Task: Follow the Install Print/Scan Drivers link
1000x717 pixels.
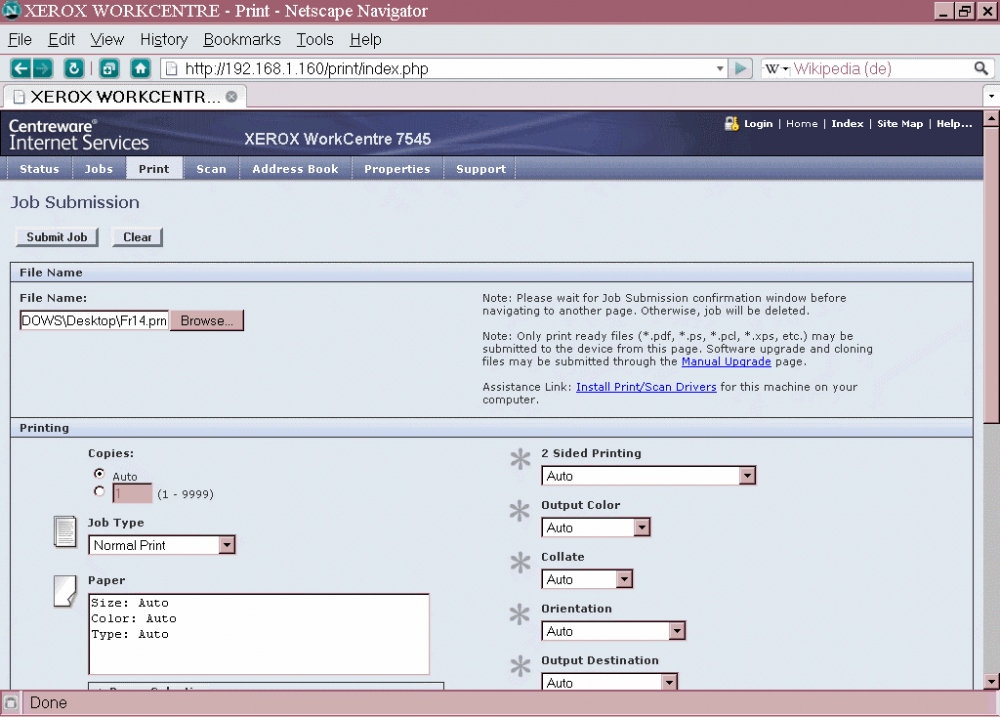Action: point(646,387)
